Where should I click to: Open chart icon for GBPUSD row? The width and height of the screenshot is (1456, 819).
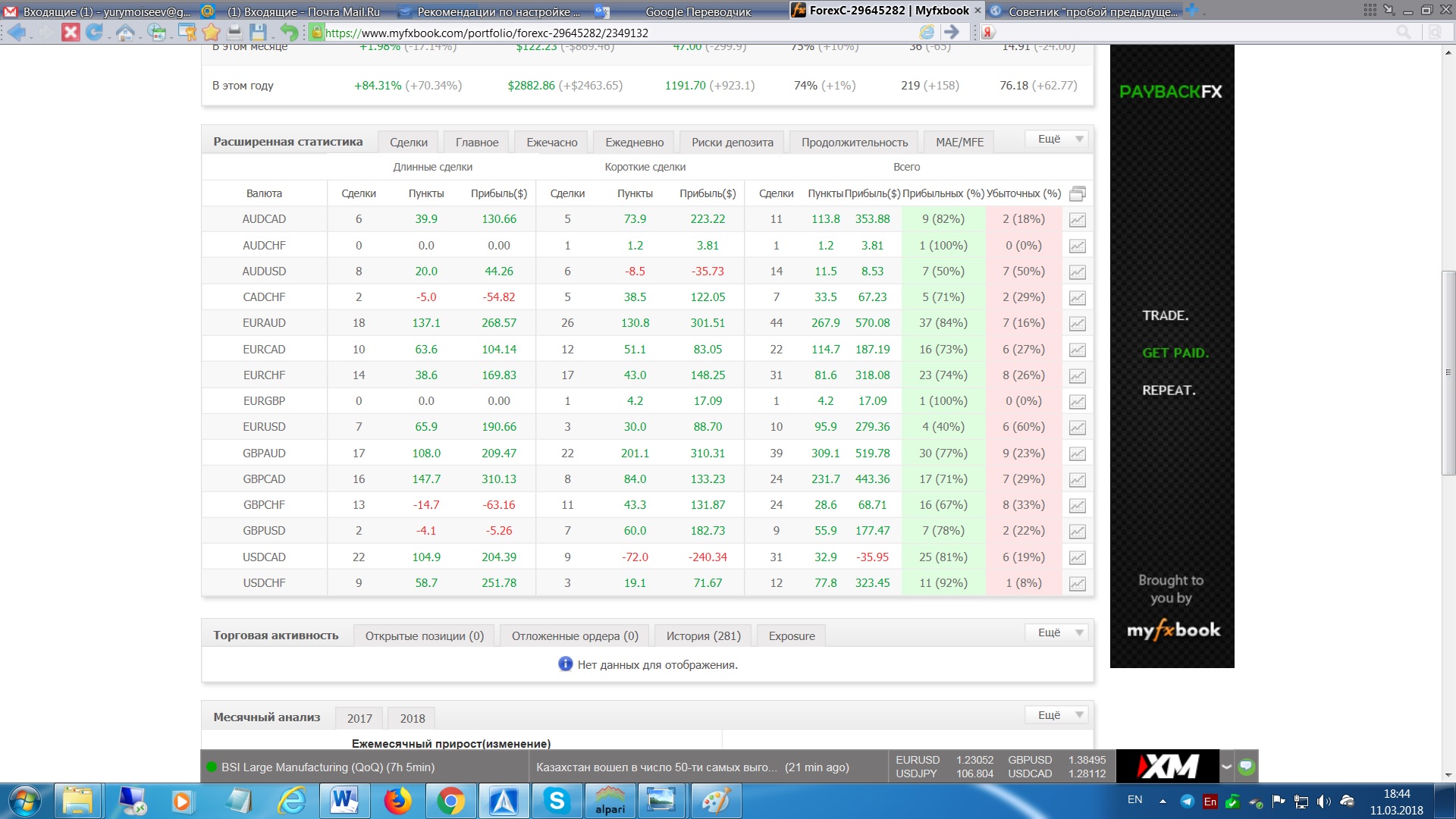click(x=1077, y=532)
